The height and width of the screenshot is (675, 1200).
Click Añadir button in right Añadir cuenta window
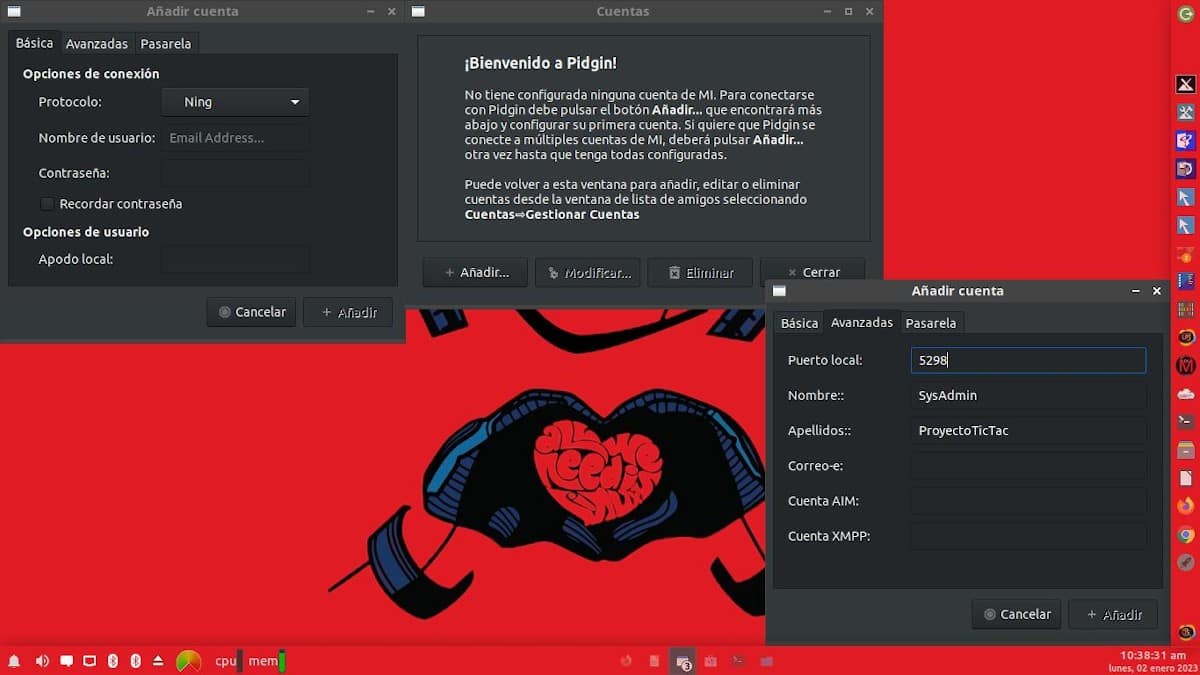tap(1113, 614)
